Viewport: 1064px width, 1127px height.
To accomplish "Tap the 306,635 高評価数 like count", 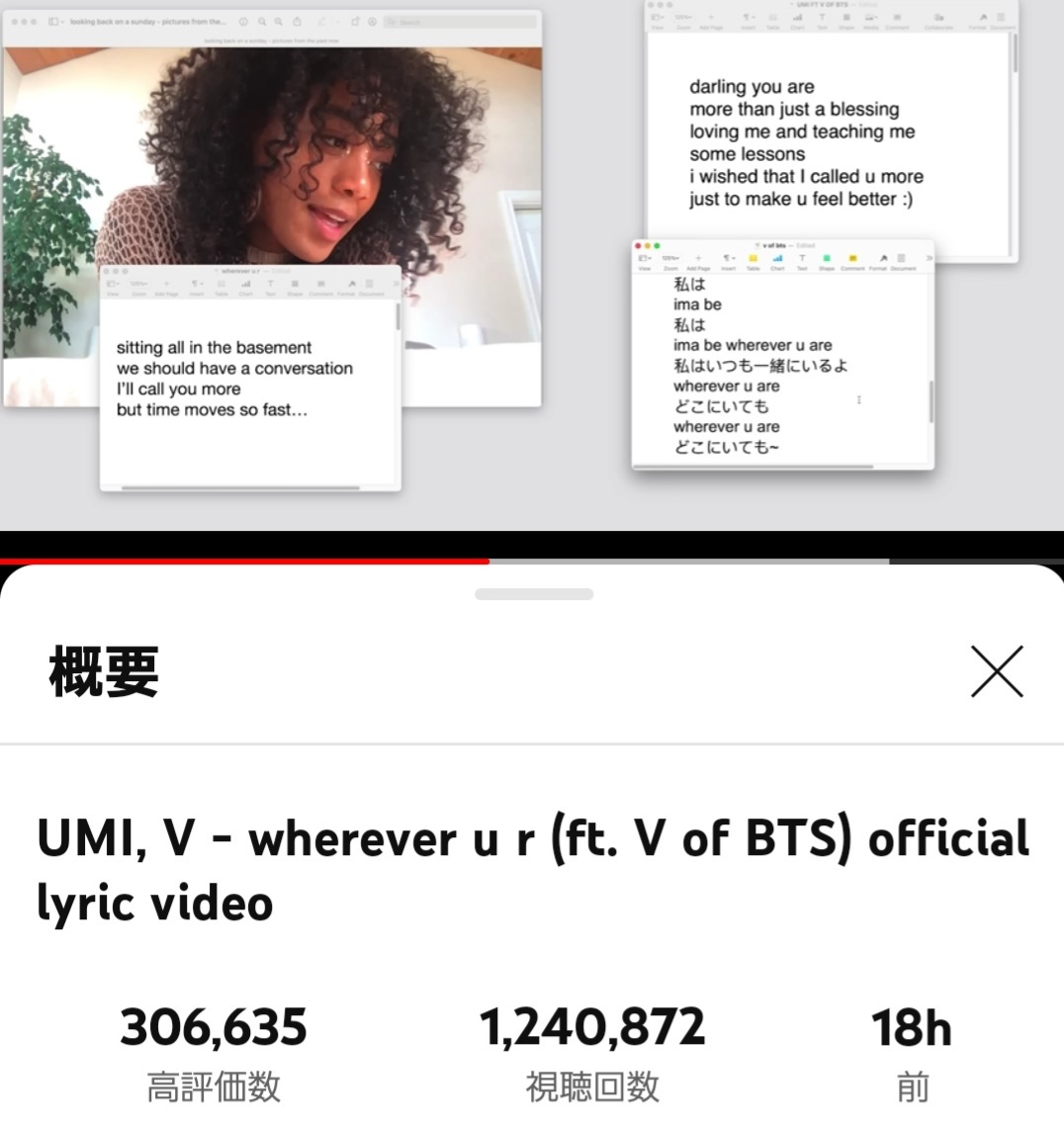I will [x=214, y=1052].
